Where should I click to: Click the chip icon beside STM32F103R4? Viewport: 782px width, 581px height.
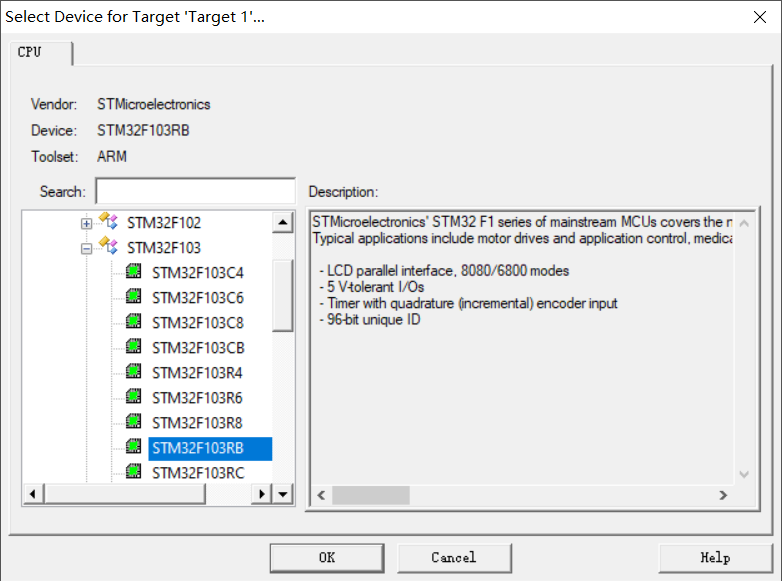[134, 371]
